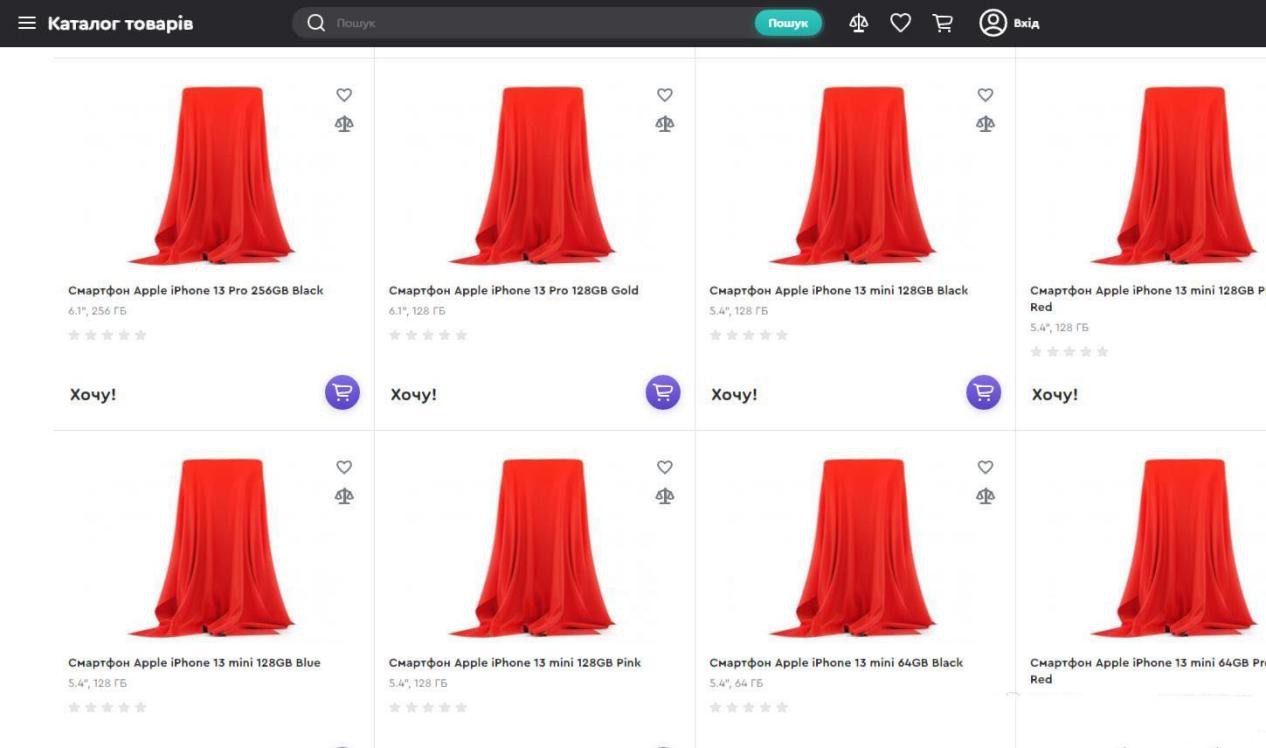Rate iPhone 13 mini 128GB Blue stars

pos(107,707)
